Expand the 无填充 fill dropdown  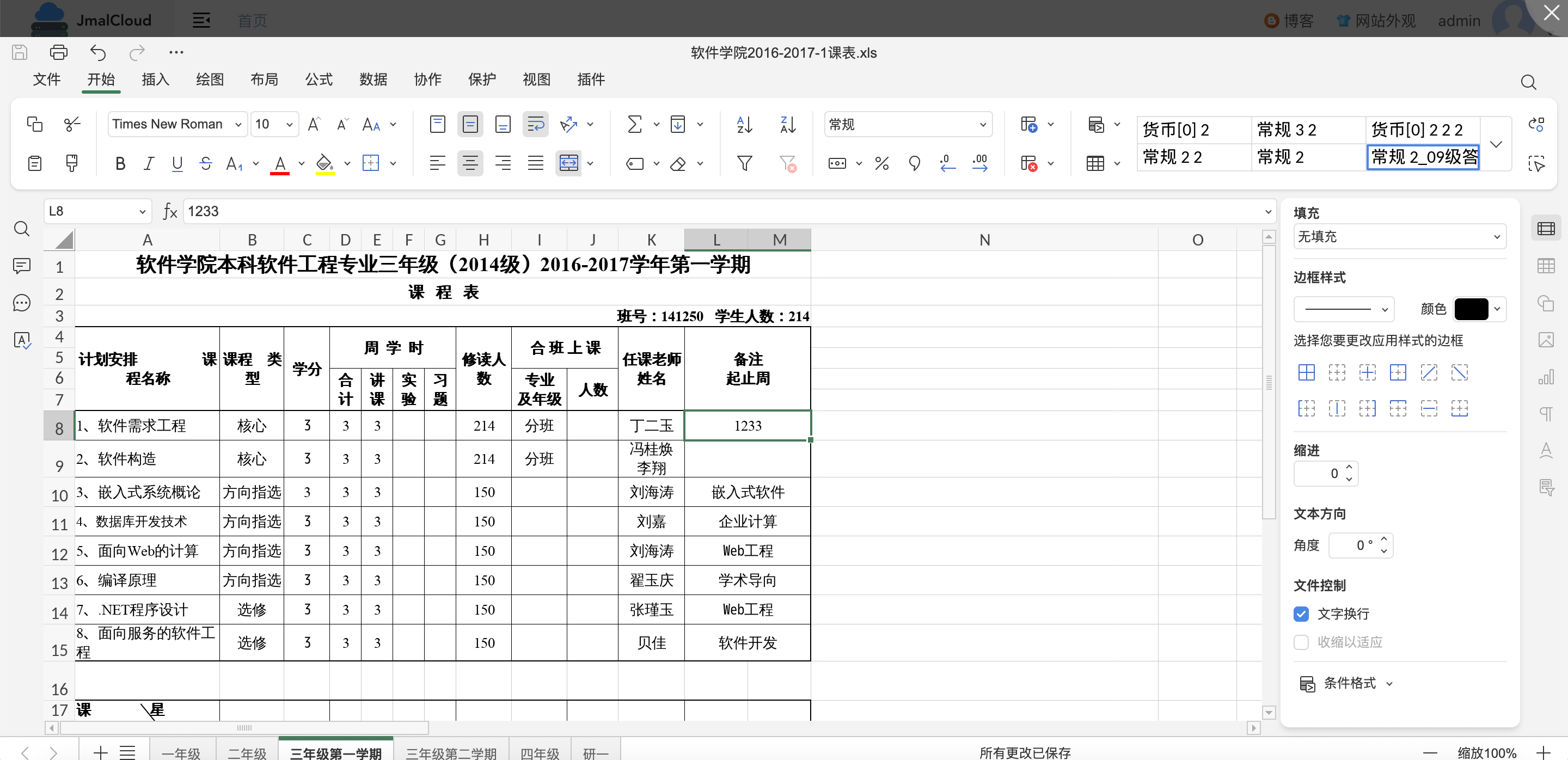[x=1399, y=237]
